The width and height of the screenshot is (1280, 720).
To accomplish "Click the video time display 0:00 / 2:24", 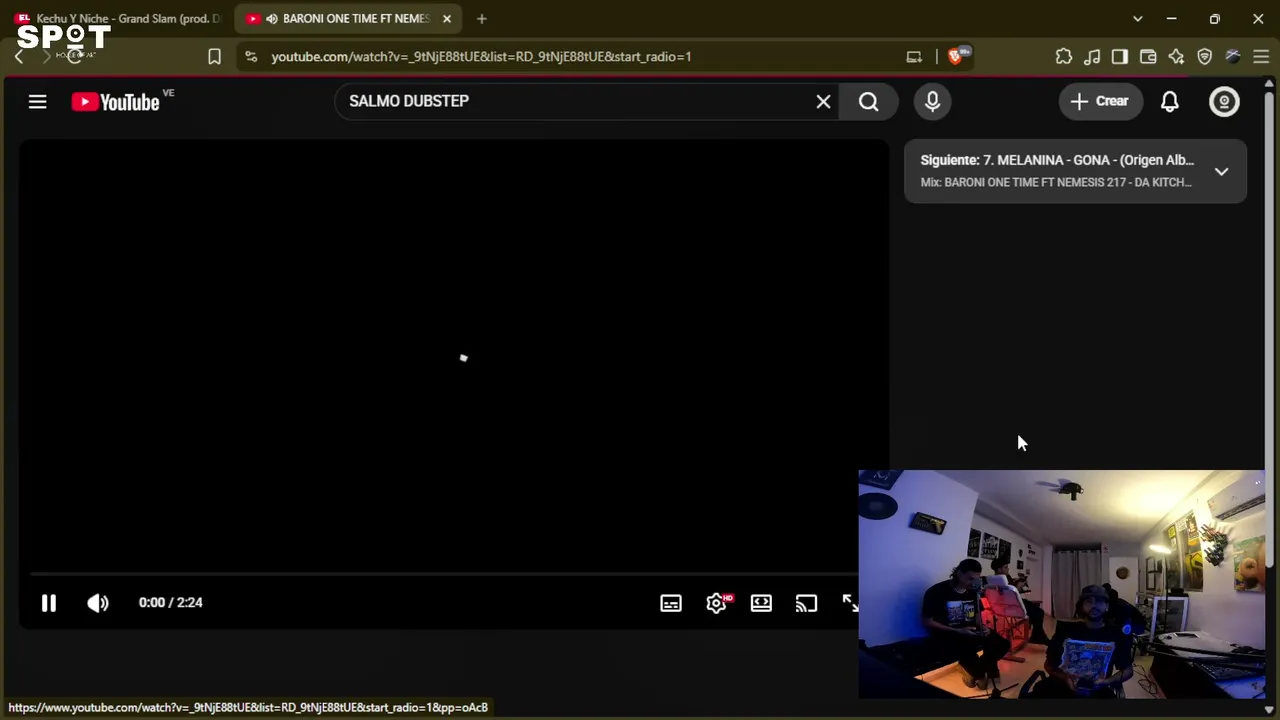I will click(x=171, y=602).
